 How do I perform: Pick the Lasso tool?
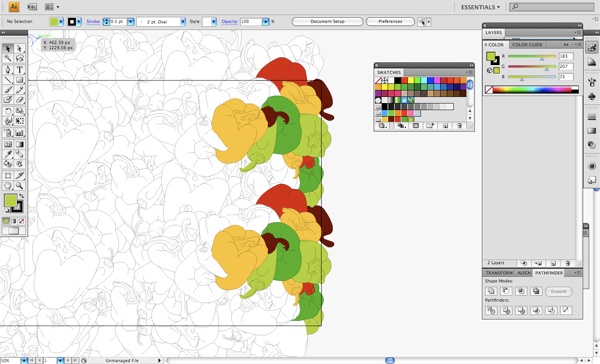[19, 59]
